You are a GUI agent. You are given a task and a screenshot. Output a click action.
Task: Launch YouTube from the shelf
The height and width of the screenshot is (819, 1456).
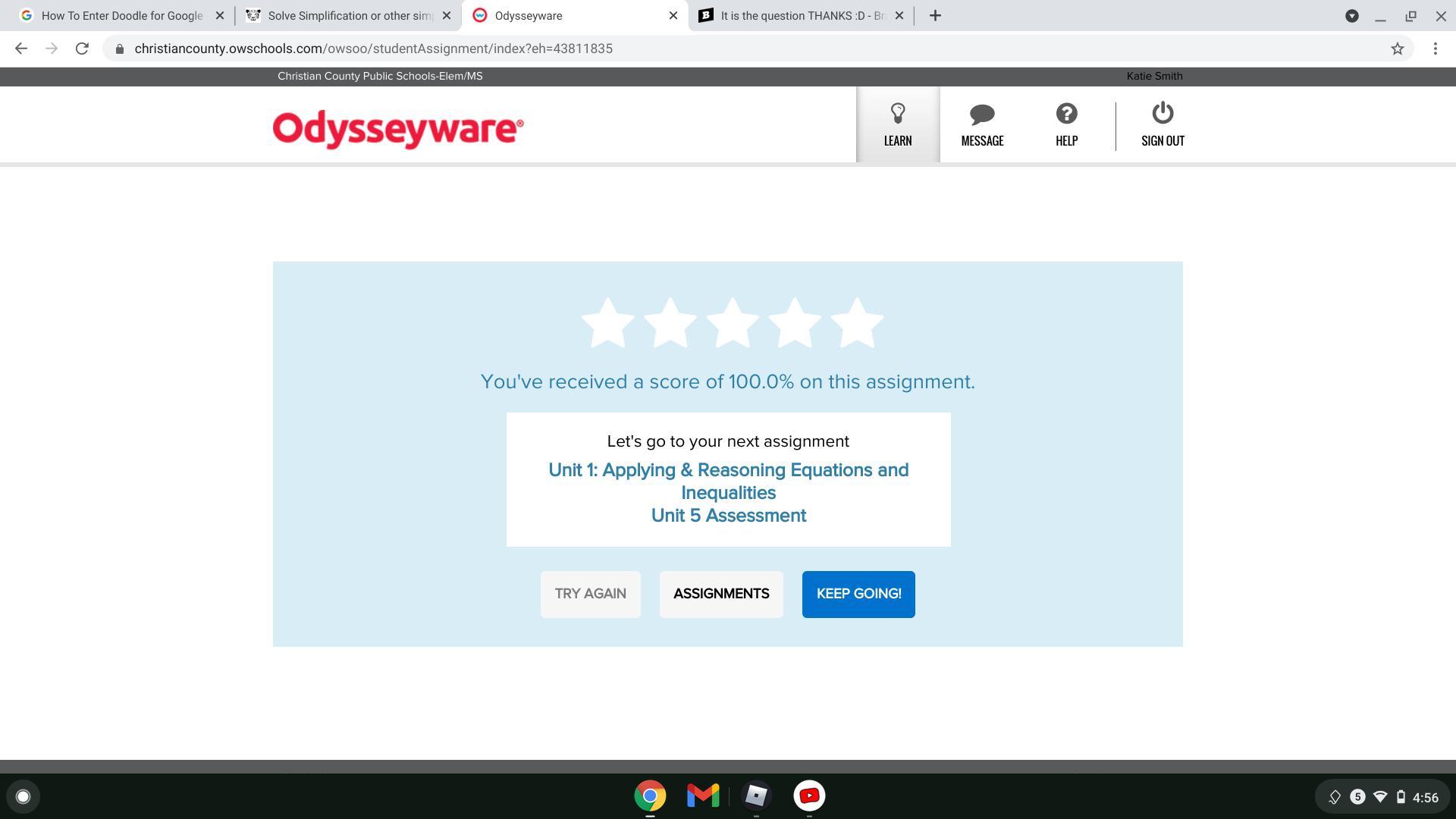point(808,795)
